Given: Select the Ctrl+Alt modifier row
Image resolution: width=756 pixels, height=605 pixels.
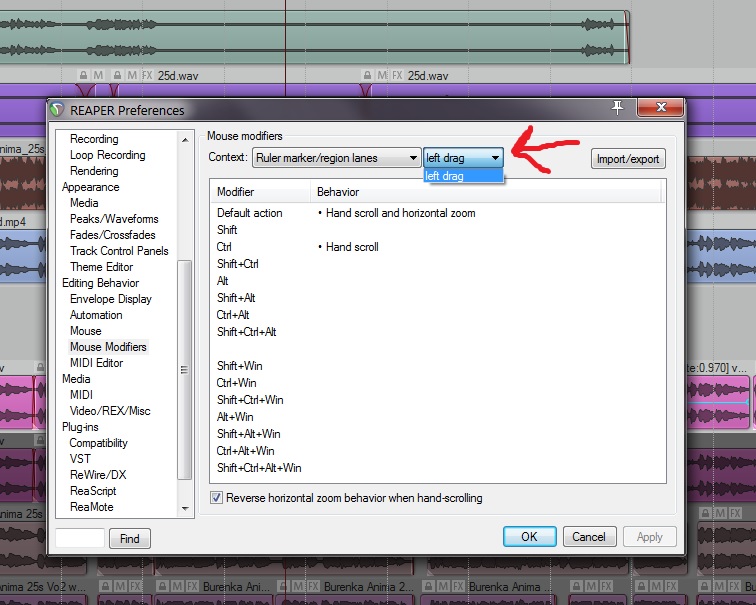Looking at the screenshot, I should (x=438, y=315).
